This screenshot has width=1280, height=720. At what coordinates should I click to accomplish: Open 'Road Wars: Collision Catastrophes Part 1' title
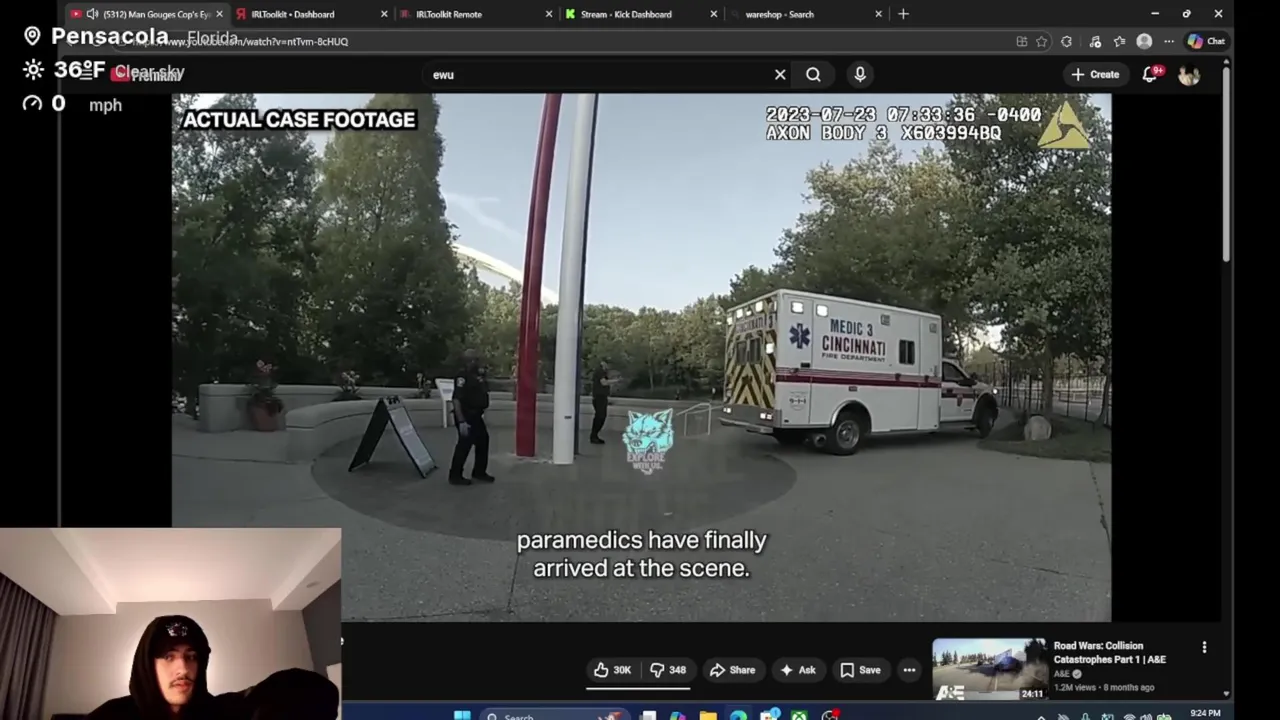1109,653
